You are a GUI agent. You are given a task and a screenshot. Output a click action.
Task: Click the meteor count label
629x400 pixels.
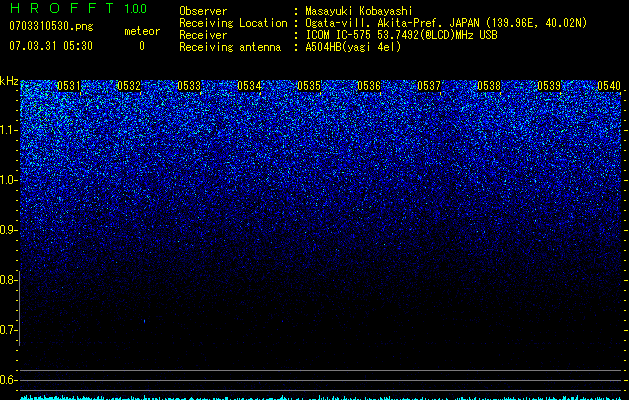pos(142,31)
